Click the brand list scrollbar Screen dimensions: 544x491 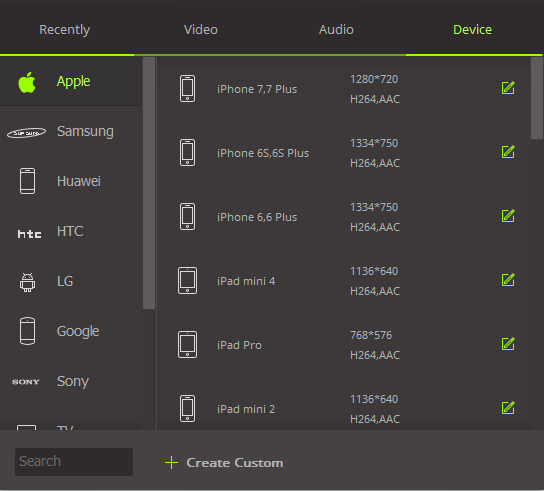[149, 183]
